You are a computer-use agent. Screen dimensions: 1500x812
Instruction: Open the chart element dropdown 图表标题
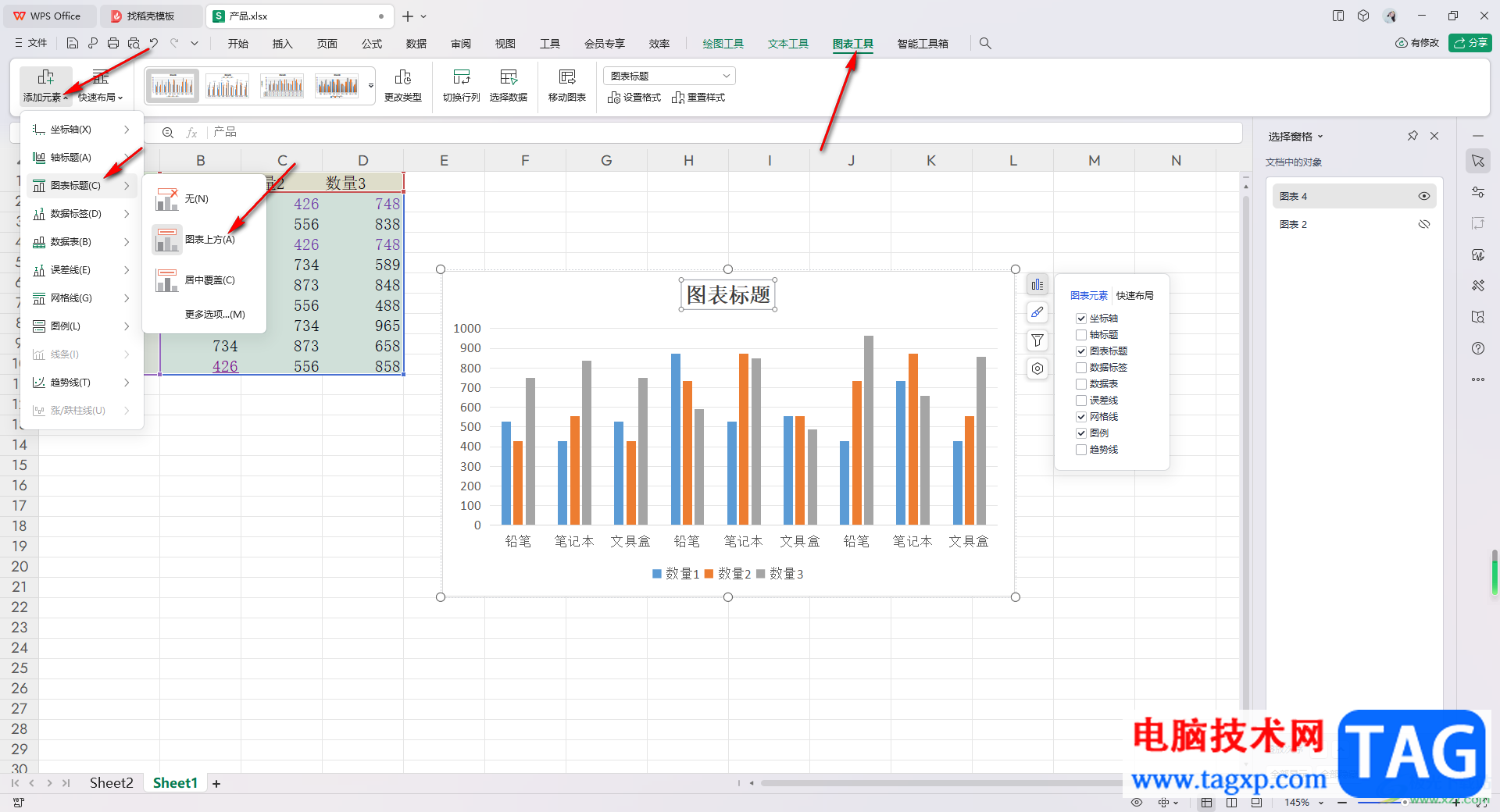(x=670, y=76)
